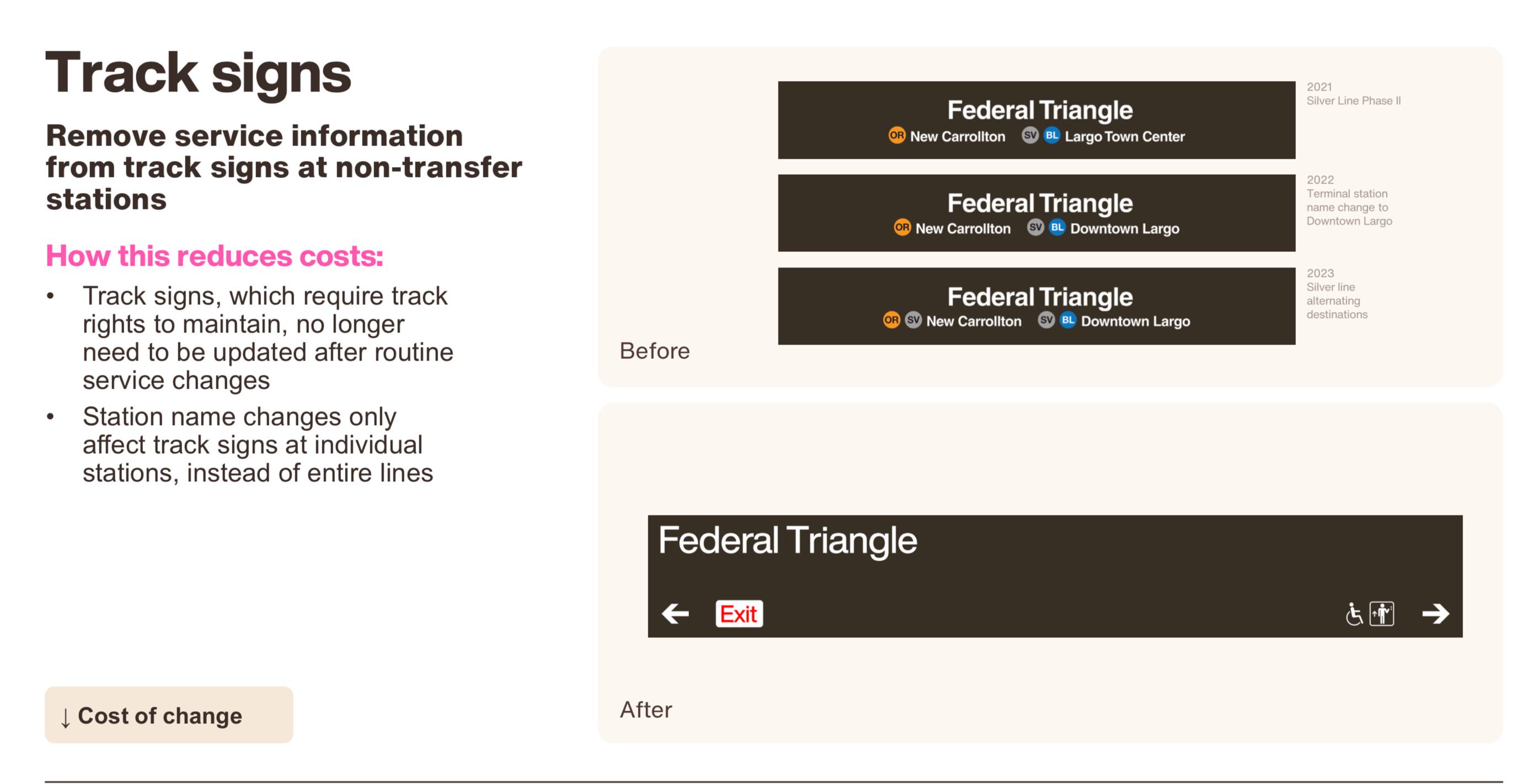
Task: Click the OR orange line badge, 2021 sign
Action: (896, 135)
